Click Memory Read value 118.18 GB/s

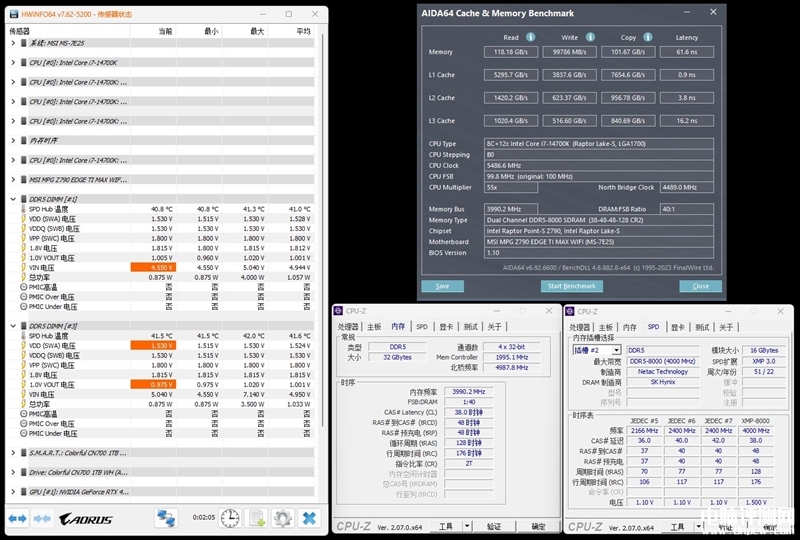point(511,52)
